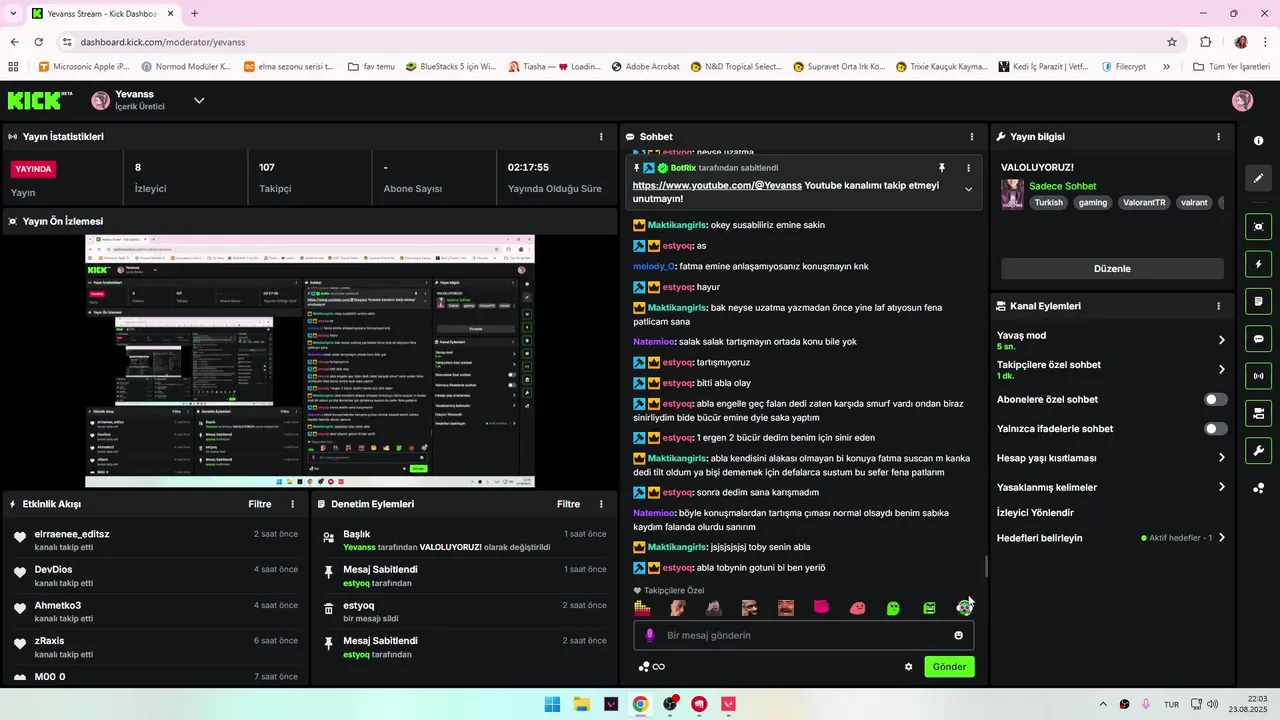Open the Filecrypt bookmark
This screenshot has height=720, width=1280.
pos(1124,67)
